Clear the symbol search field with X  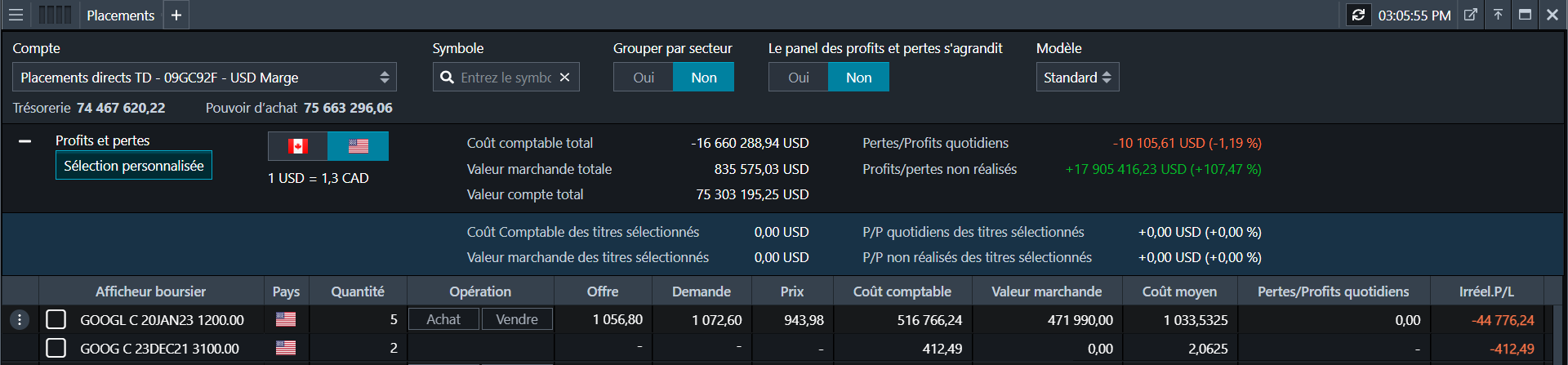tap(564, 78)
